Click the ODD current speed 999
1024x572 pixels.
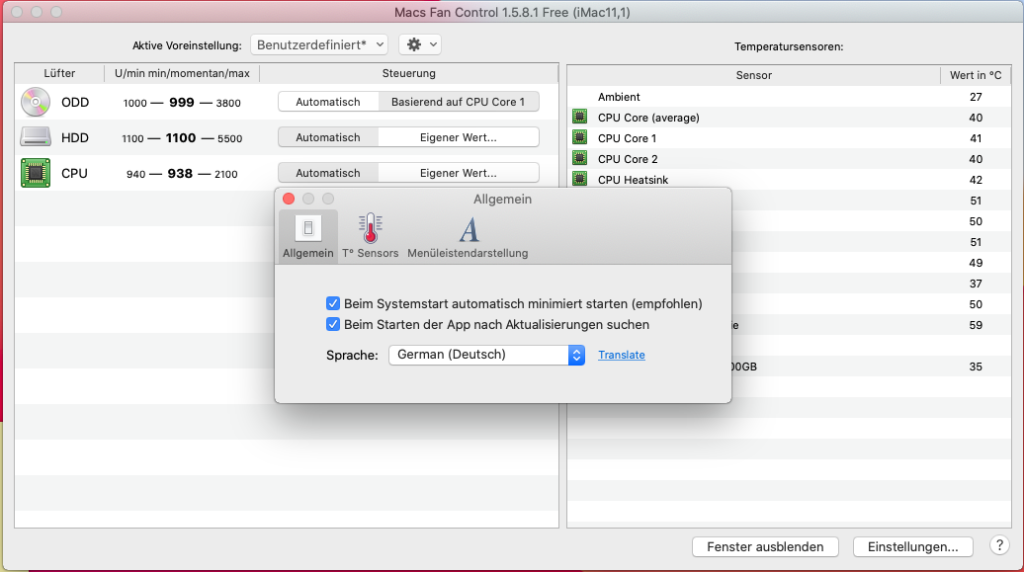click(182, 103)
